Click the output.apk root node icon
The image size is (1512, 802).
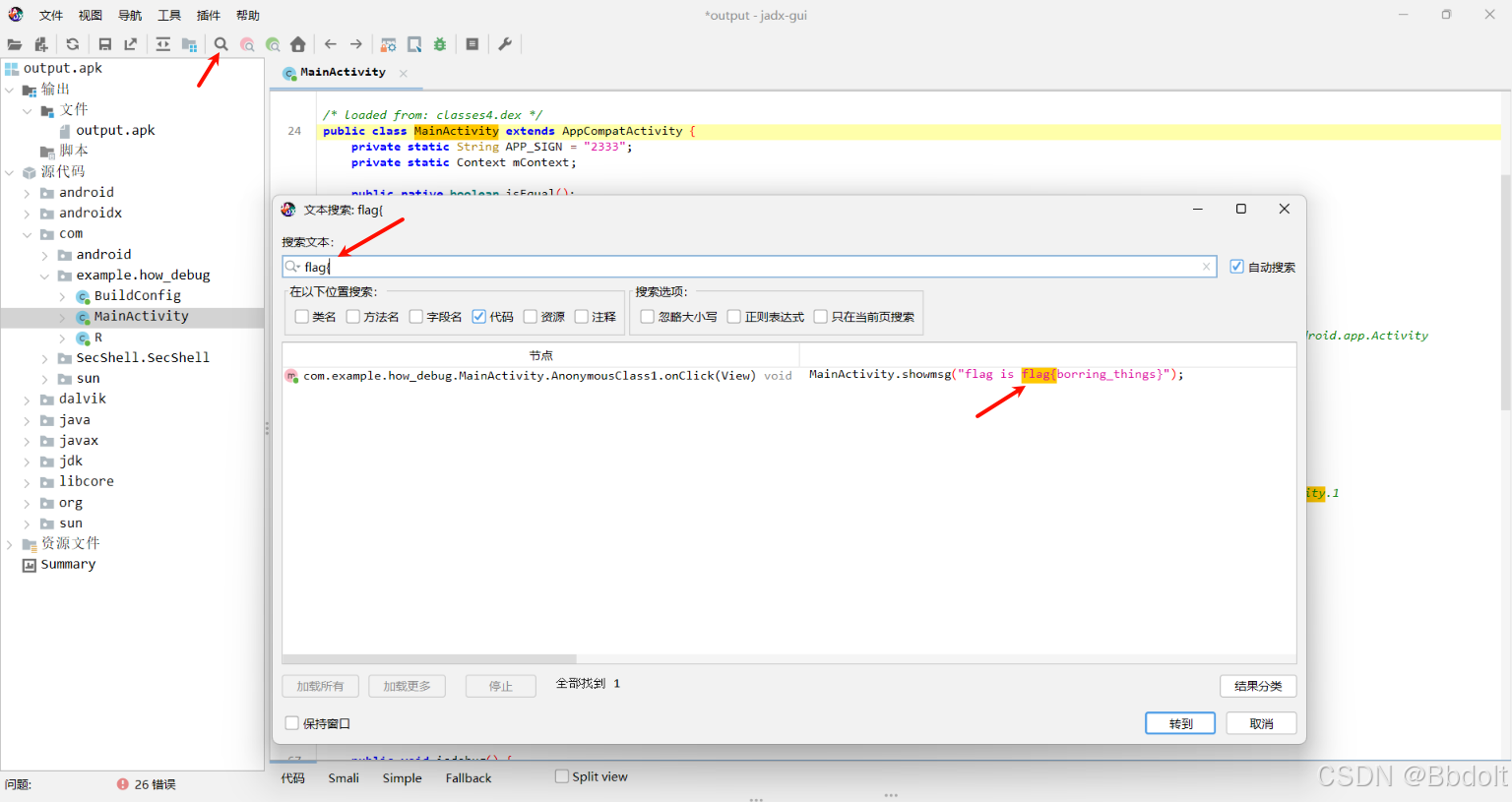pos(12,68)
